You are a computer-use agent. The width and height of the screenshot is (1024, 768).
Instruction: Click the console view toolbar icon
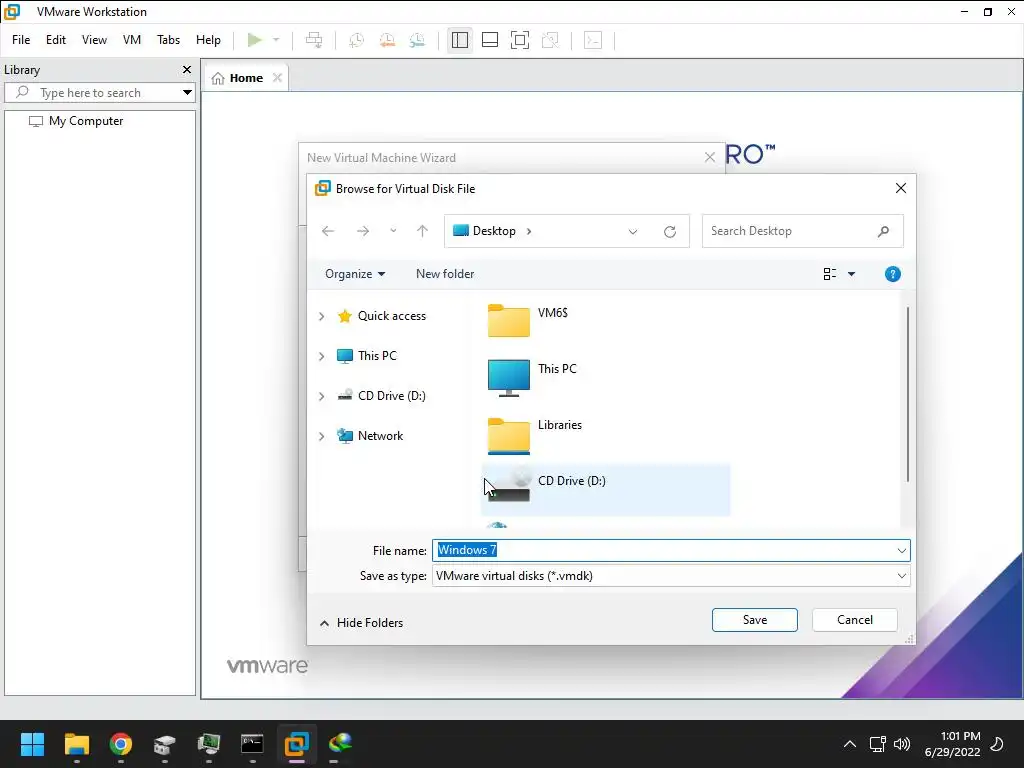point(593,40)
